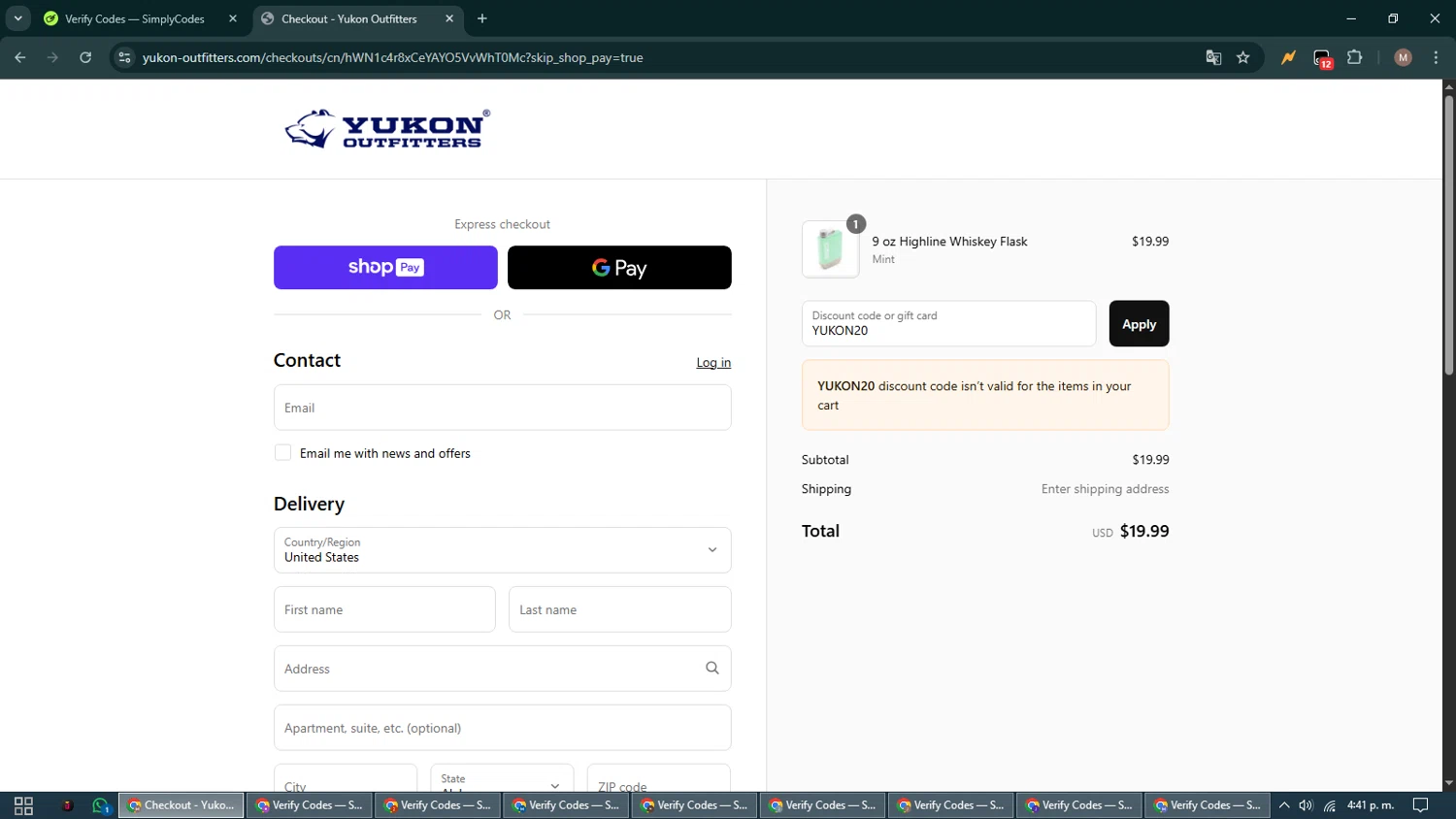Screen dimensions: 1456x819
Task: Reload the checkout page
Action: pos(85,57)
